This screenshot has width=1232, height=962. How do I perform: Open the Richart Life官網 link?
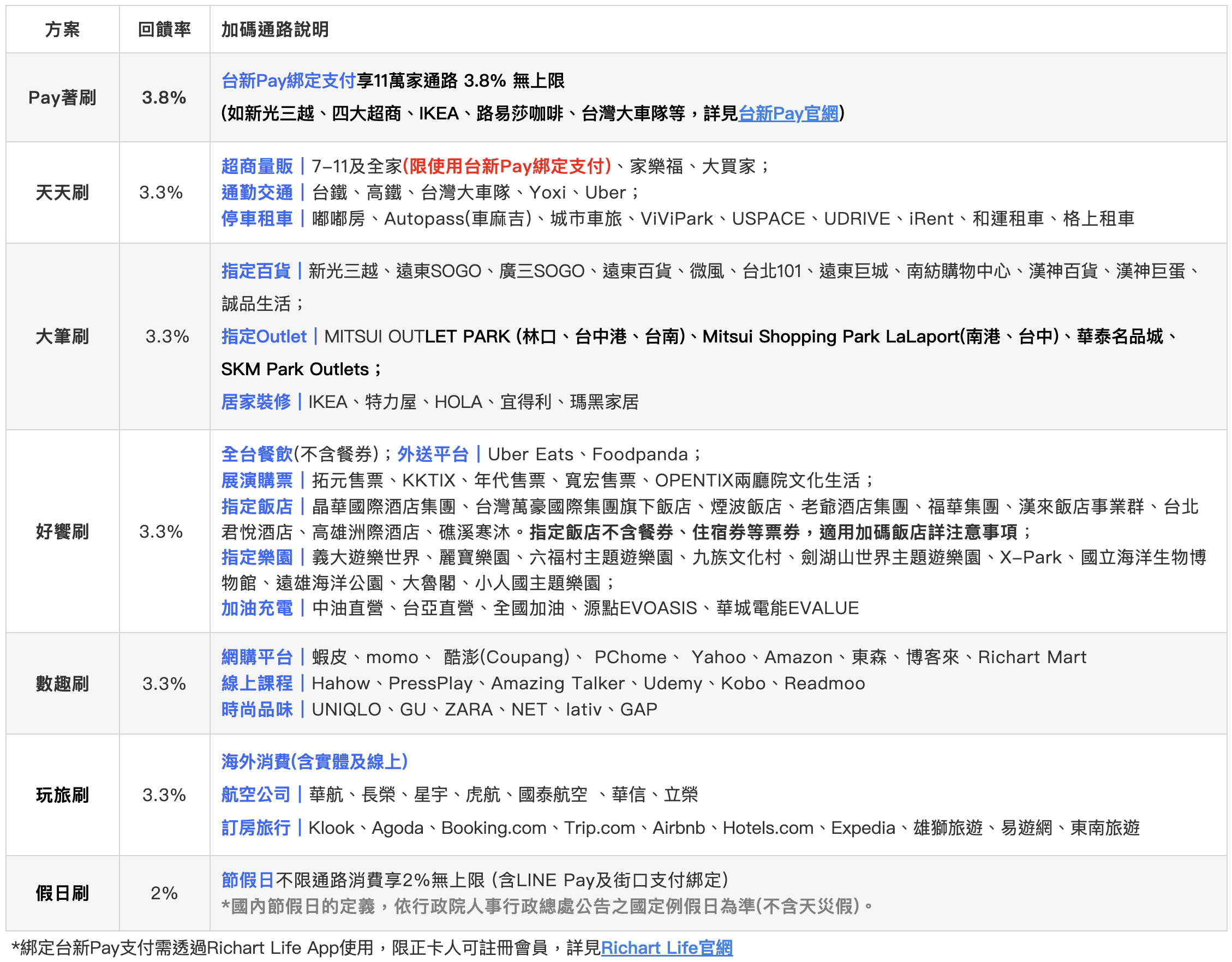coord(667,948)
